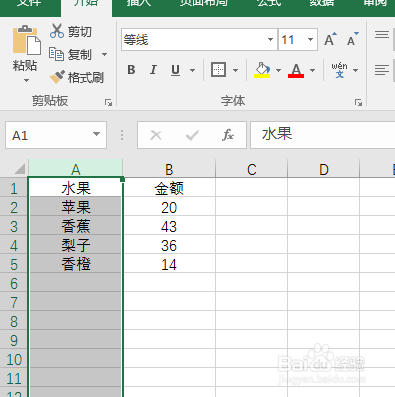Viewport: 395px width, 397px height.
Task: Select column B header
Action: tap(169, 169)
